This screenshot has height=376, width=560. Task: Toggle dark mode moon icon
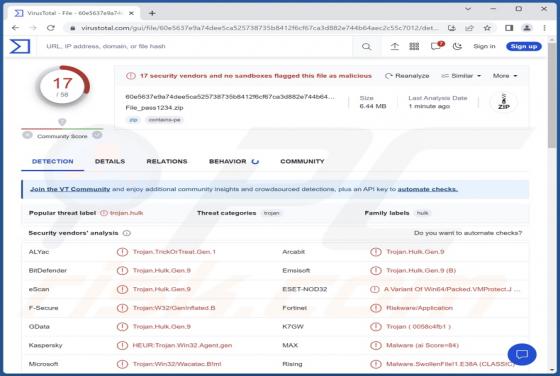coord(457,46)
